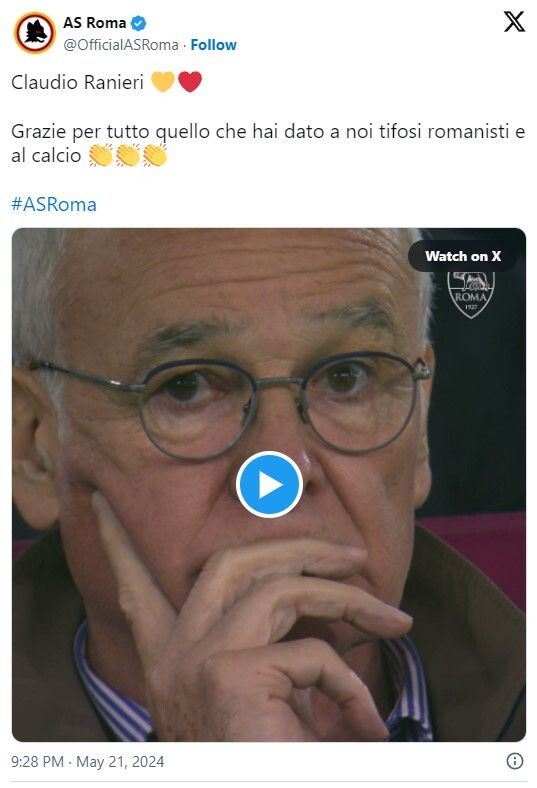Open the tweet info icon
The height and width of the screenshot is (788, 537).
[514, 761]
